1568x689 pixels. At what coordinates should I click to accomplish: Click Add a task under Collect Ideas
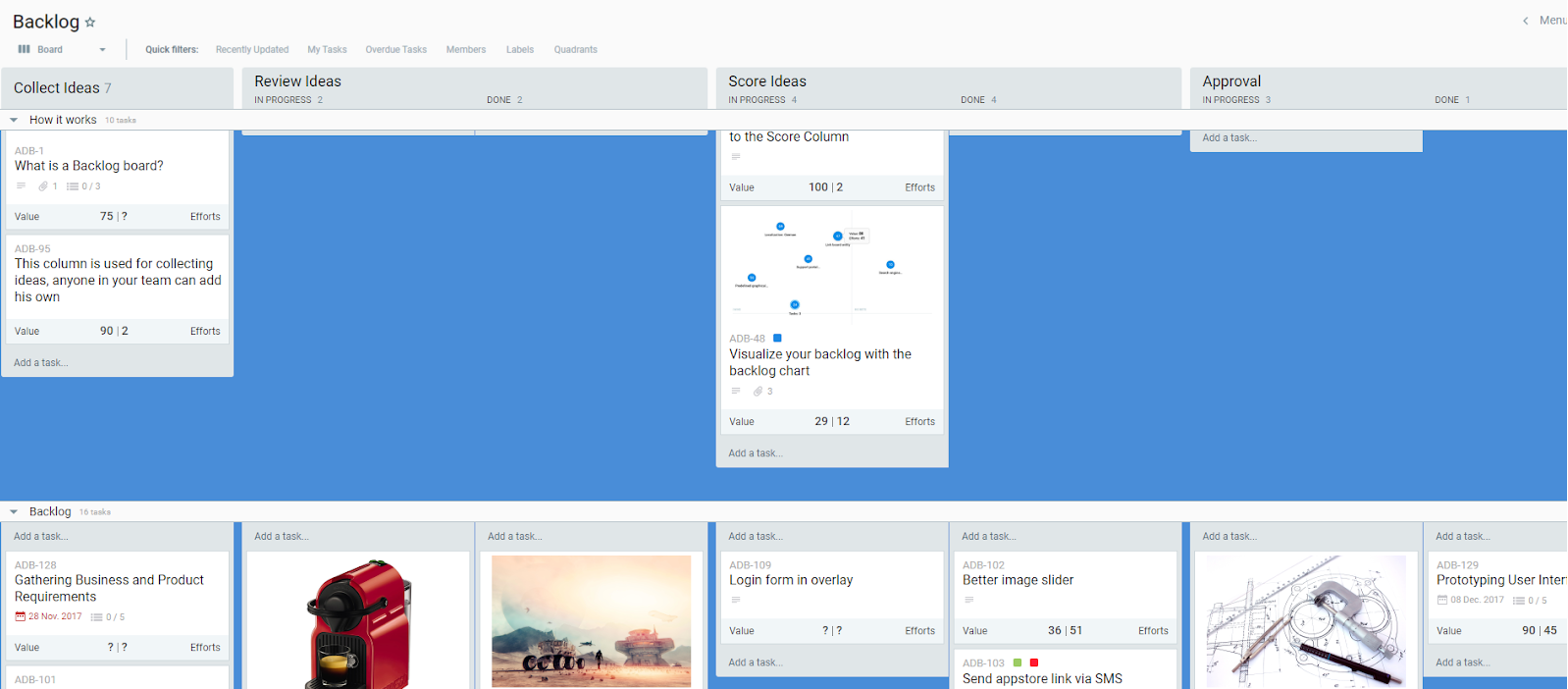click(41, 363)
